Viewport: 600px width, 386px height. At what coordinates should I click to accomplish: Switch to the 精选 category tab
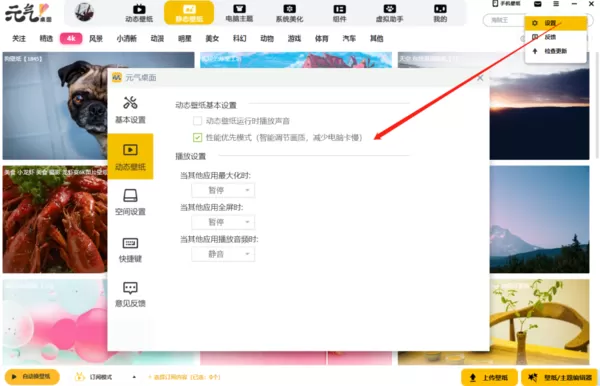(46, 38)
